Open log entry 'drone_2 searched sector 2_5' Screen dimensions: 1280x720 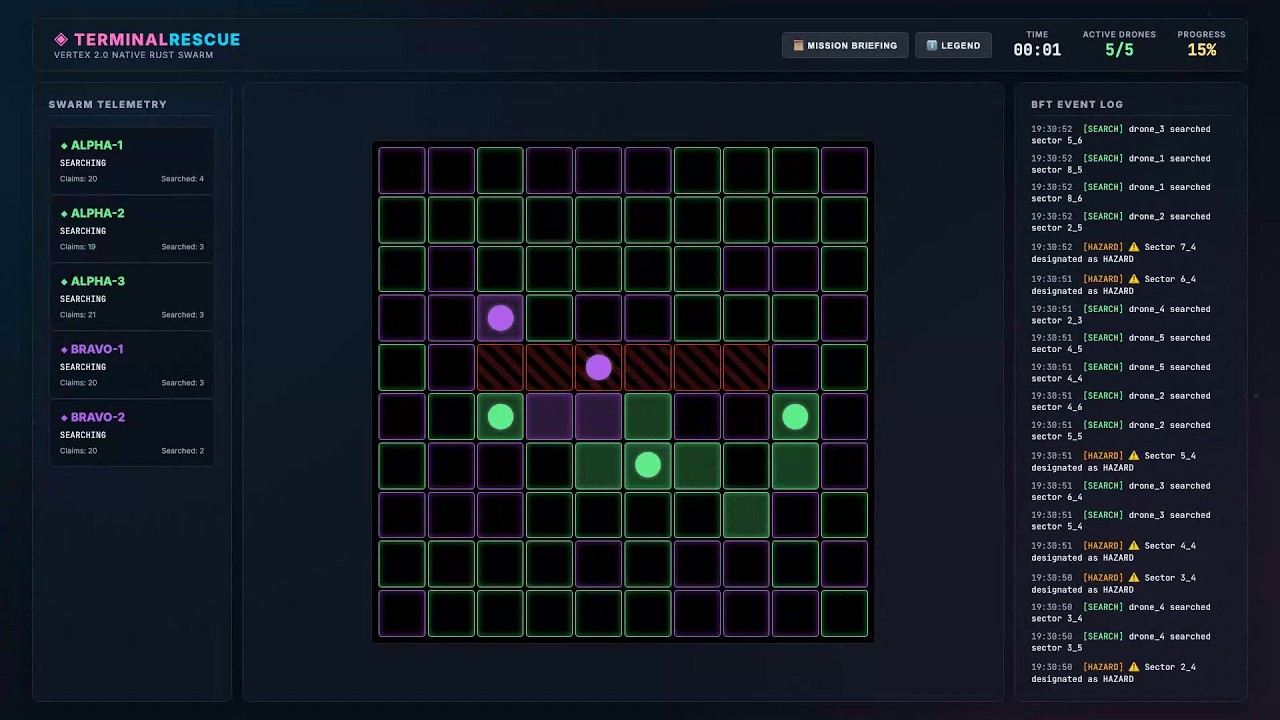coord(1121,222)
